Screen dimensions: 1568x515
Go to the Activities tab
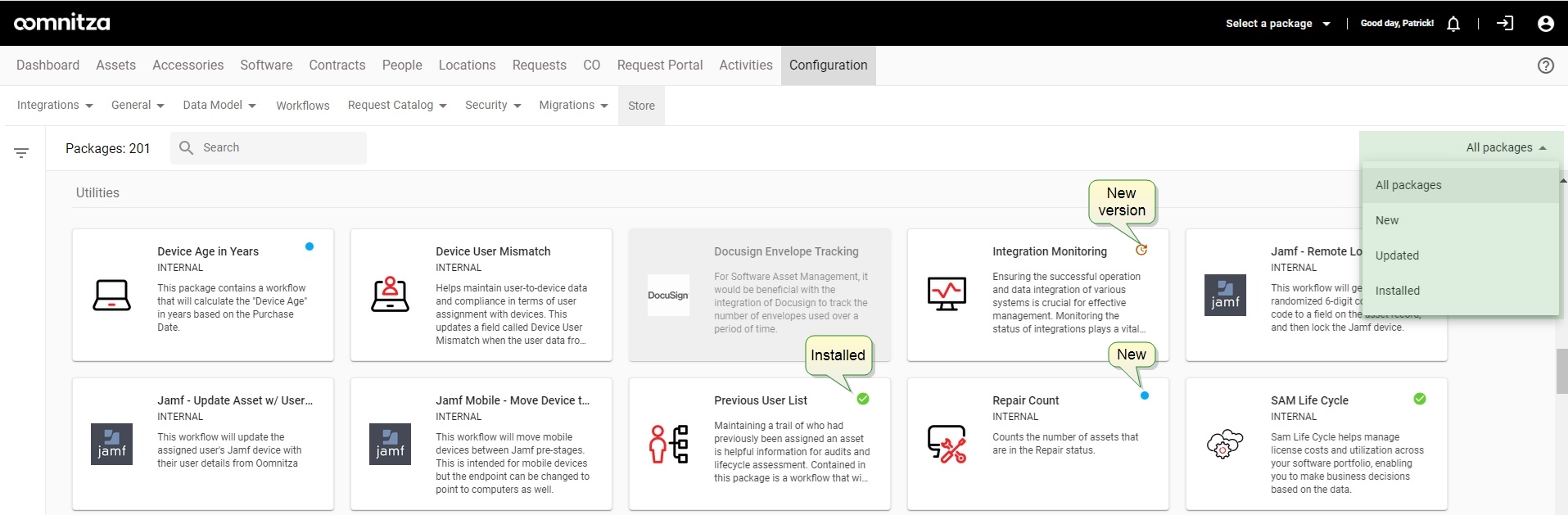coord(745,66)
